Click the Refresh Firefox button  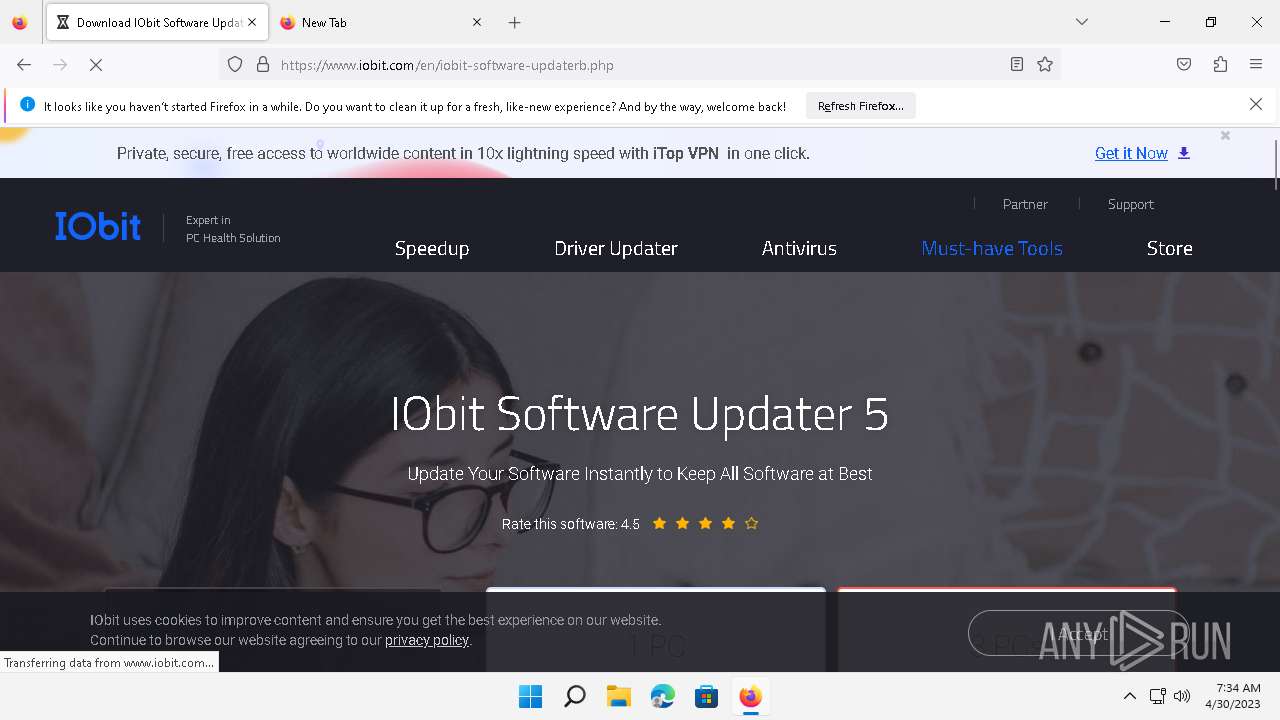(x=861, y=106)
